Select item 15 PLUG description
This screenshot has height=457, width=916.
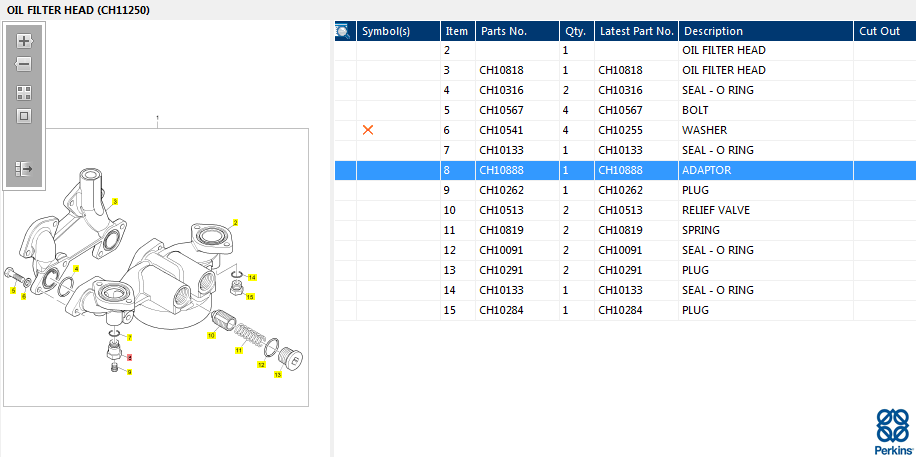pos(695,310)
